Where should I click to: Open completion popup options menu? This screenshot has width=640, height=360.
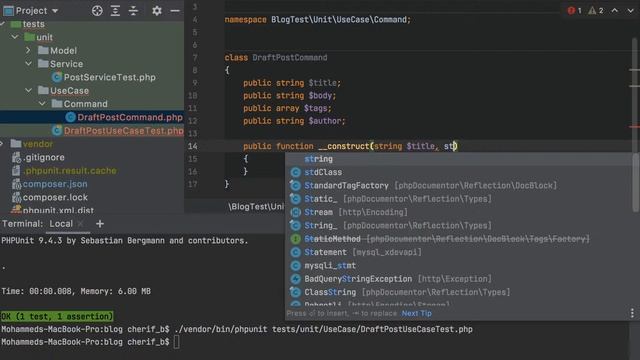click(x=632, y=313)
